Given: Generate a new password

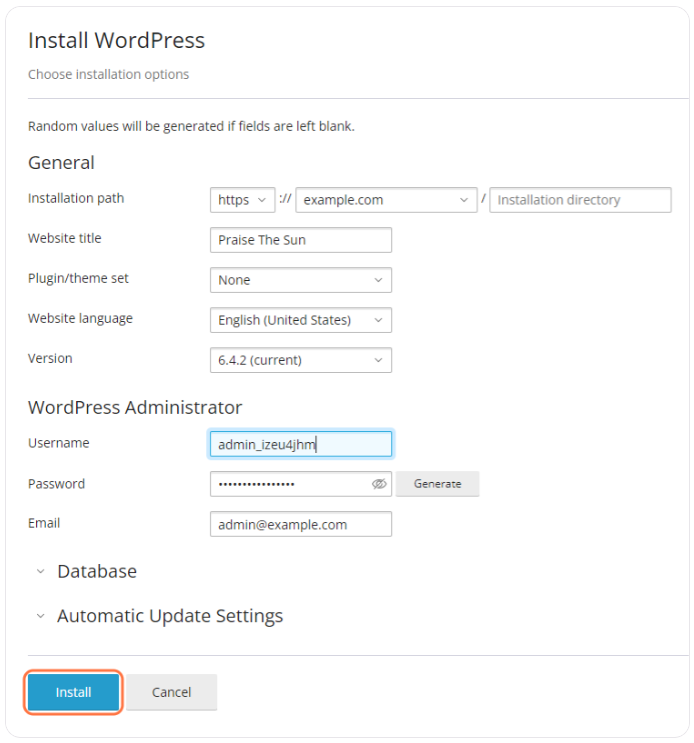Looking at the screenshot, I should (437, 484).
